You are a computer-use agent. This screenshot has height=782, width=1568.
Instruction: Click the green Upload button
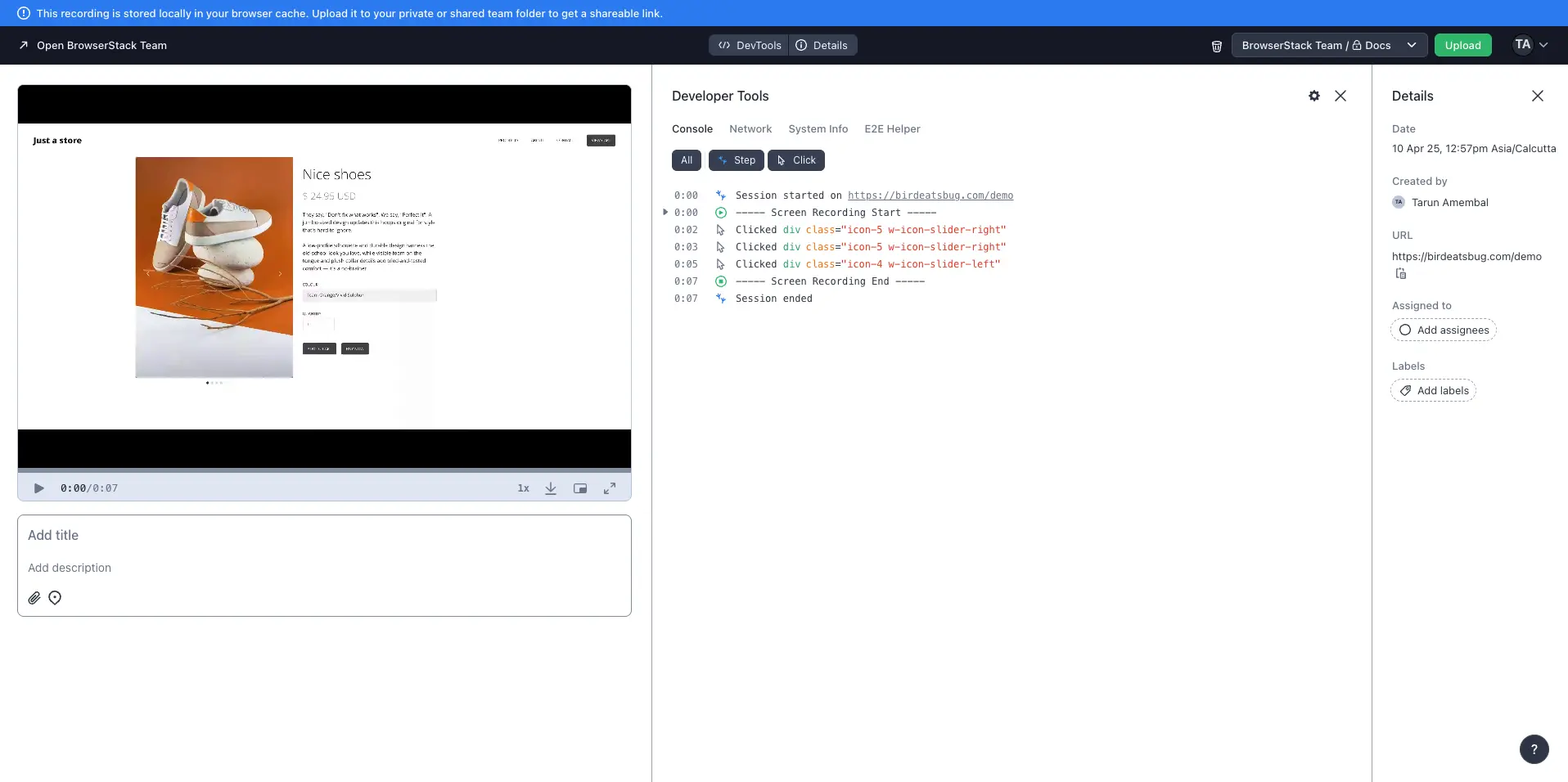tap(1462, 45)
